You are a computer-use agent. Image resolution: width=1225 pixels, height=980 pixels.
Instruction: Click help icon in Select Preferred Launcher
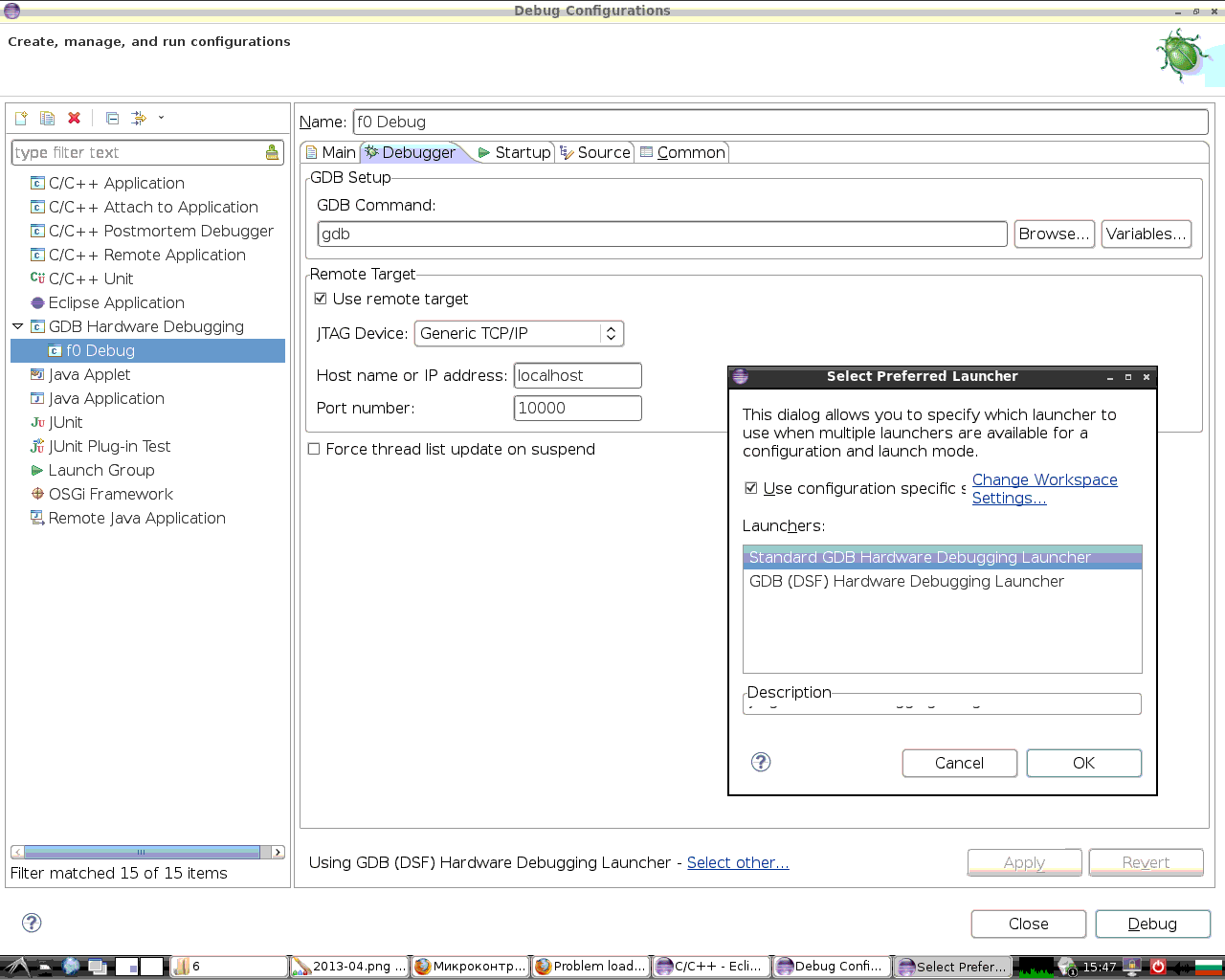pyautogui.click(x=761, y=762)
